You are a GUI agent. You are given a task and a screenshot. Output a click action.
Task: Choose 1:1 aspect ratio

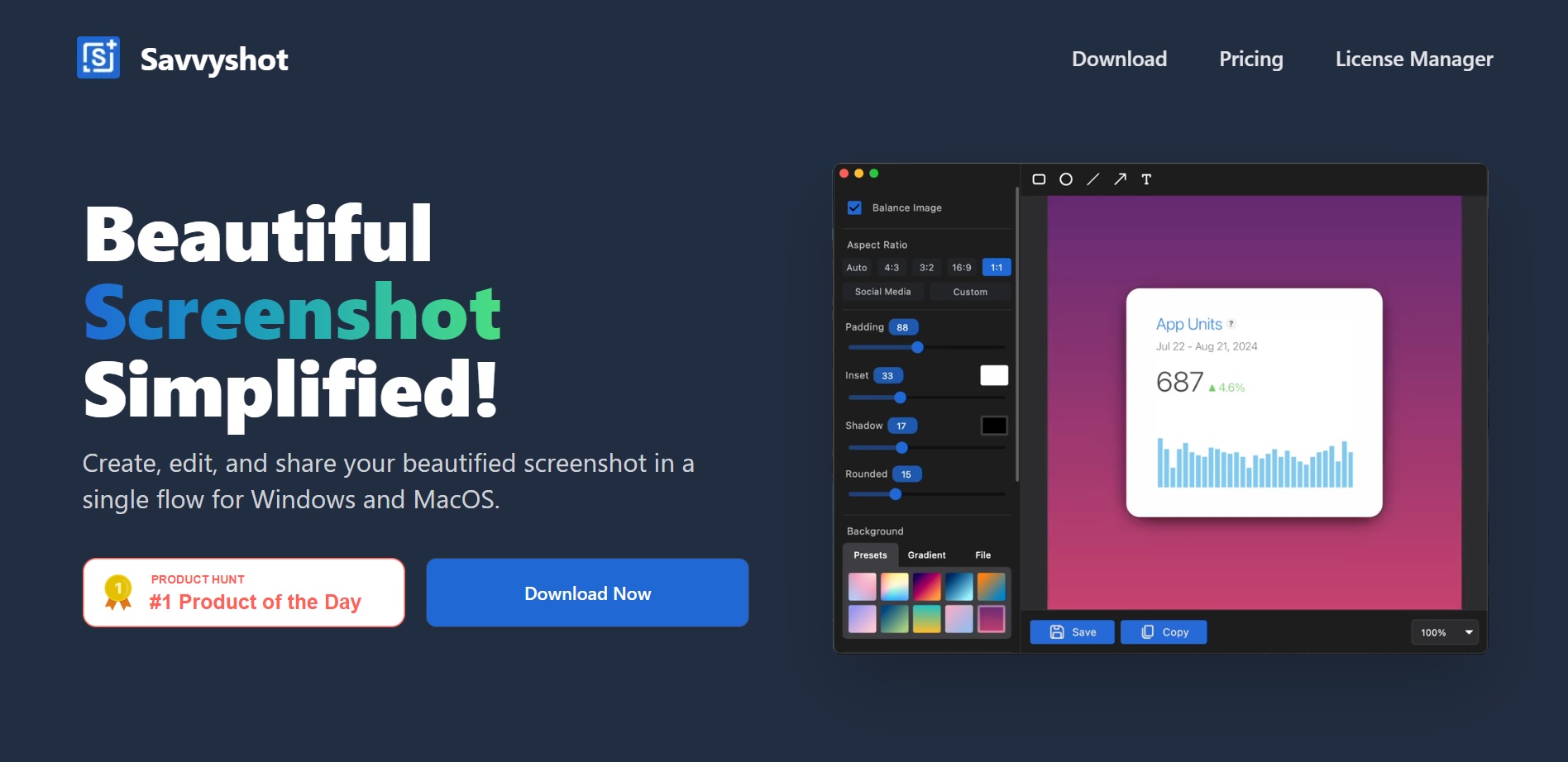[997, 268]
